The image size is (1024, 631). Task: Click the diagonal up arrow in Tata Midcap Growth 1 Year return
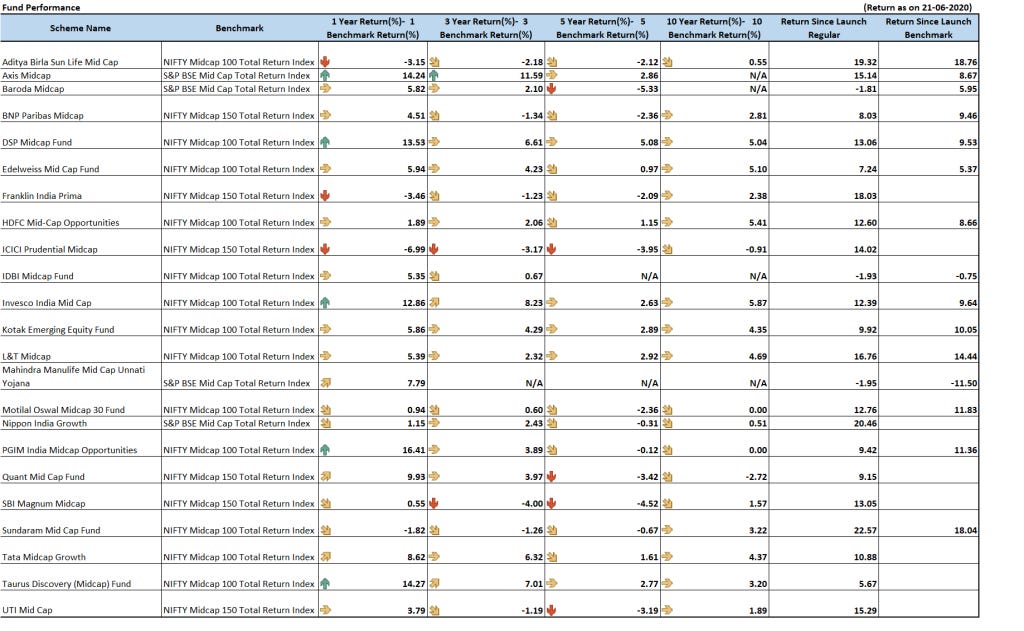(325, 557)
